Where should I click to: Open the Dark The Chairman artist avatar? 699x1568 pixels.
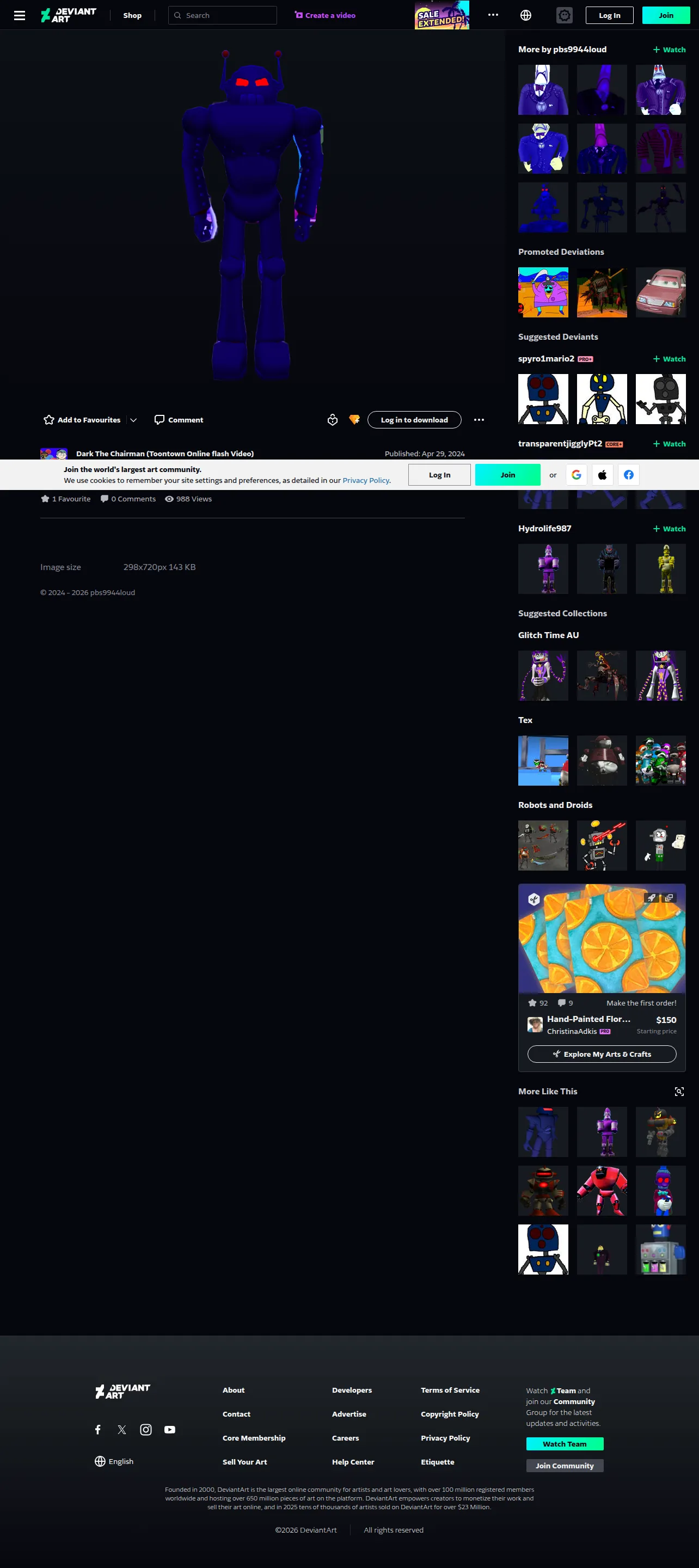53,454
